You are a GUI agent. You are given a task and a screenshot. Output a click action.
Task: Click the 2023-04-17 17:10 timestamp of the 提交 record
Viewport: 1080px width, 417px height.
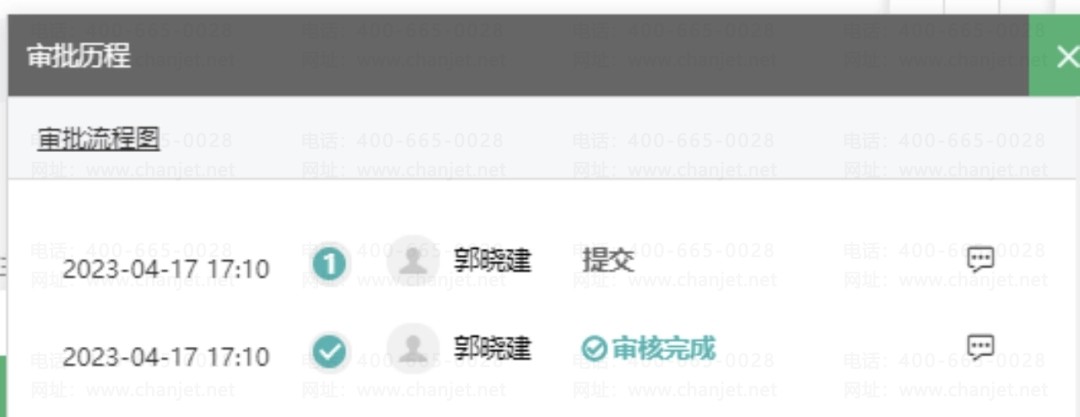point(166,269)
